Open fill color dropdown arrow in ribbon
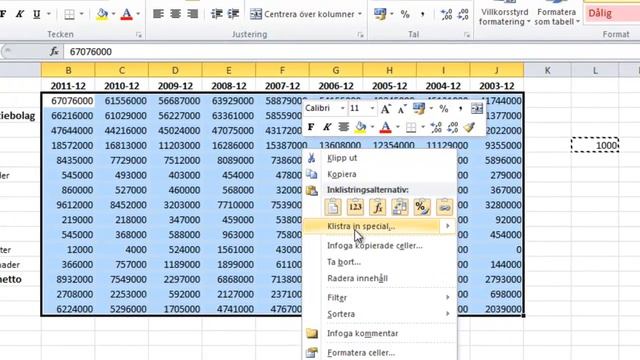Screen dimensions: 640x360 [113, 14]
